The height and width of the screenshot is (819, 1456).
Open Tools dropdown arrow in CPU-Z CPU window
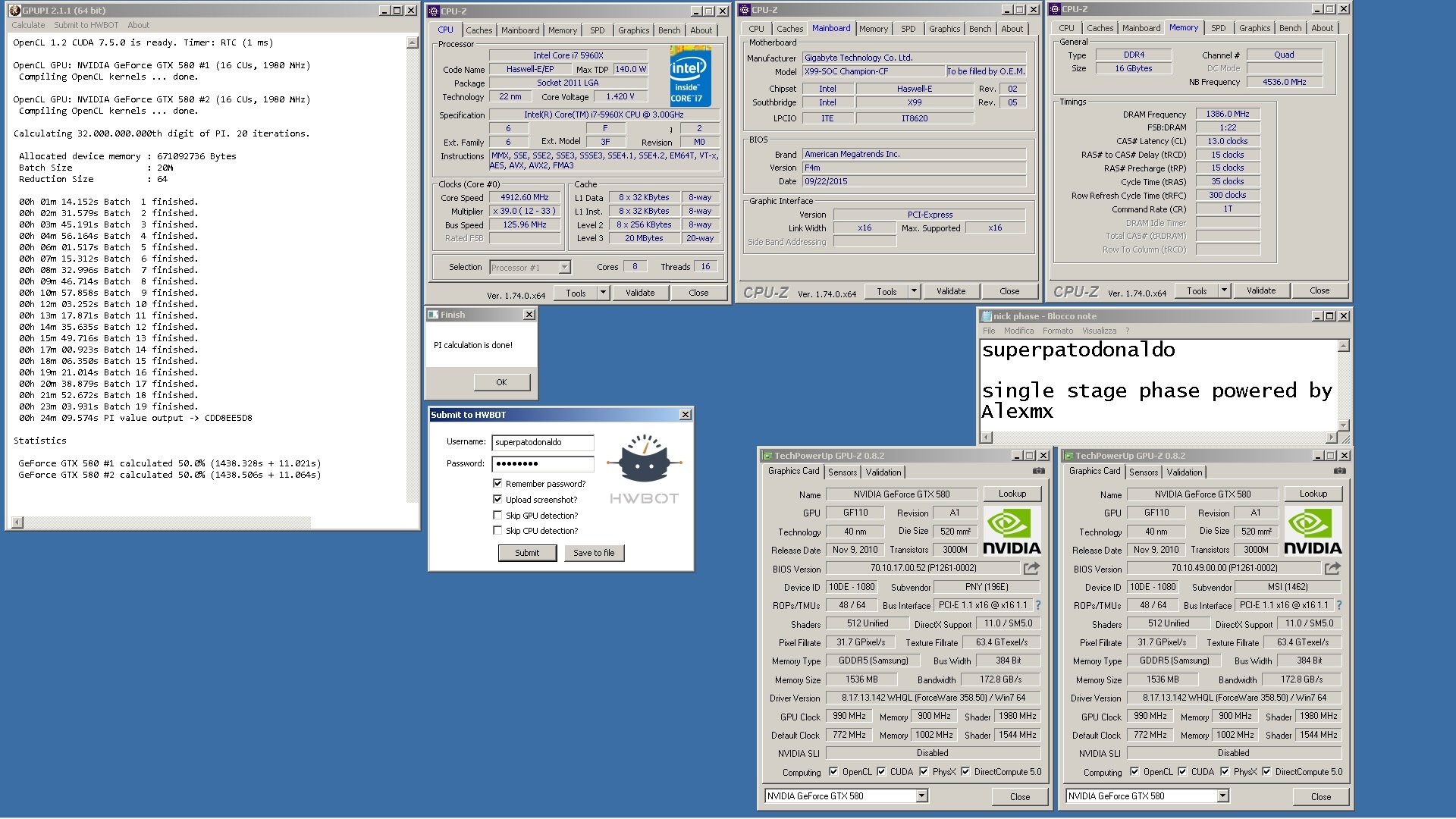tap(604, 293)
